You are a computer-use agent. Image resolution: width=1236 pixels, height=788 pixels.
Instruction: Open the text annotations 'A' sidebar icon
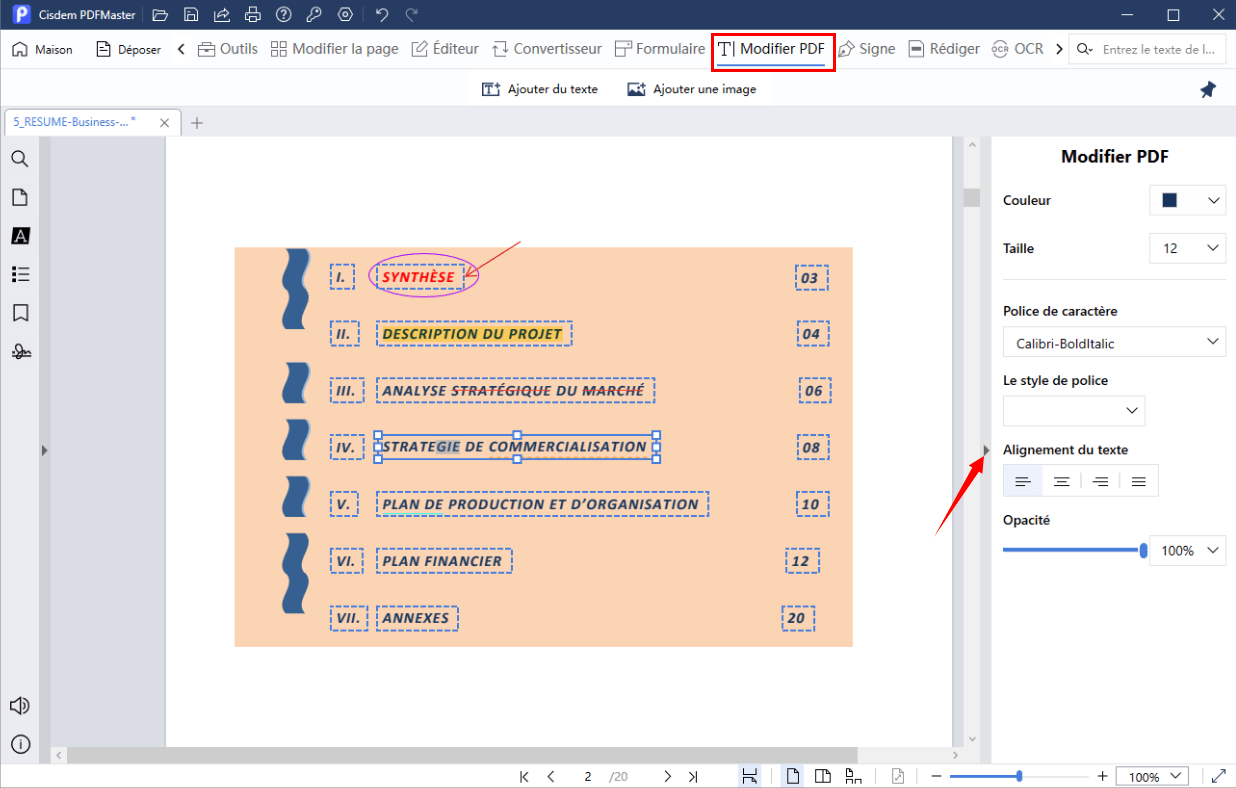[x=20, y=236]
